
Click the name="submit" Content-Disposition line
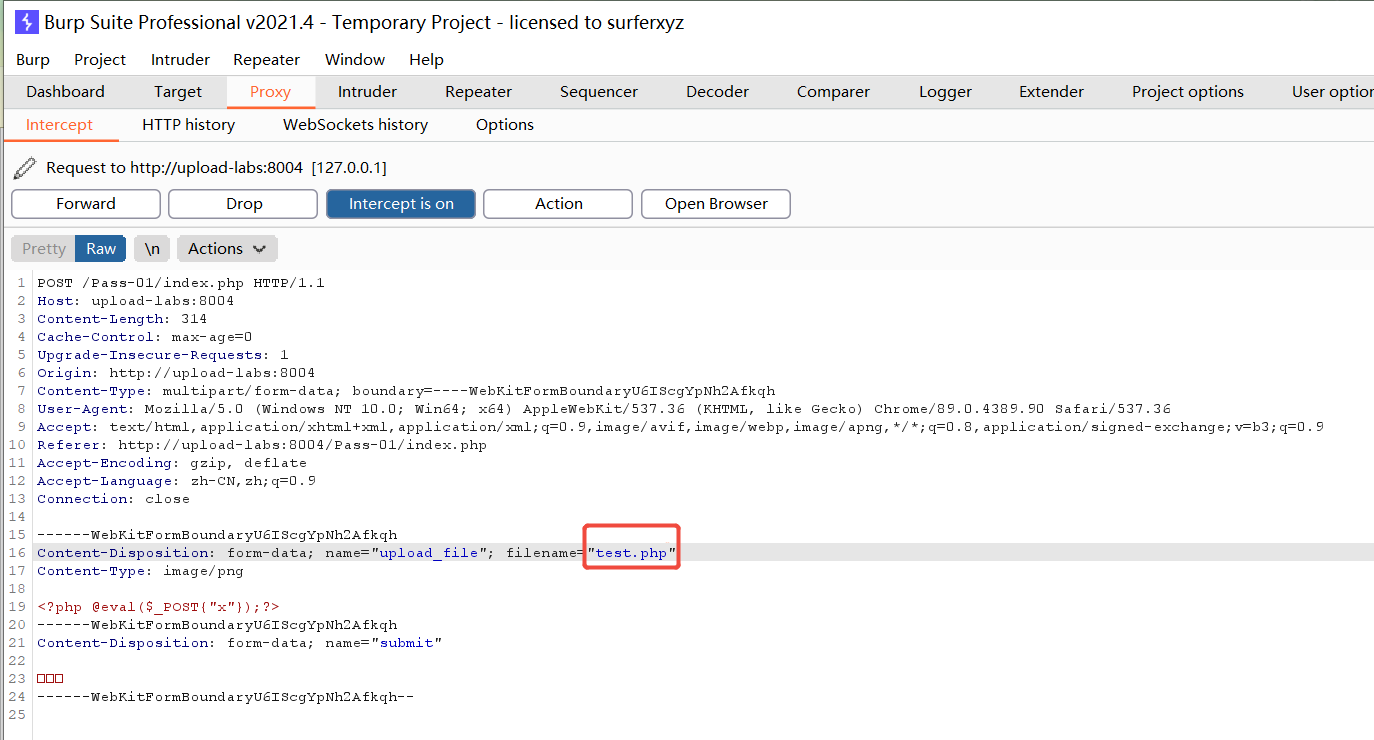[239, 643]
